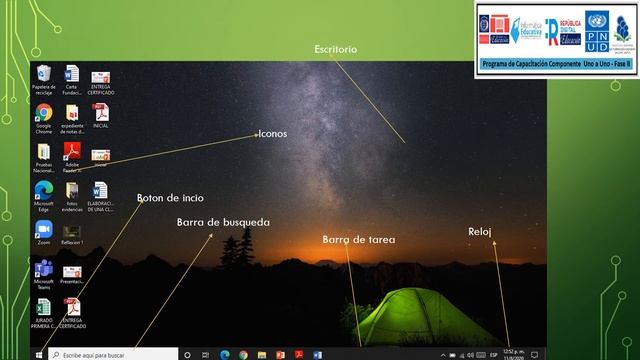Open the taskbar clock and date

point(514,354)
